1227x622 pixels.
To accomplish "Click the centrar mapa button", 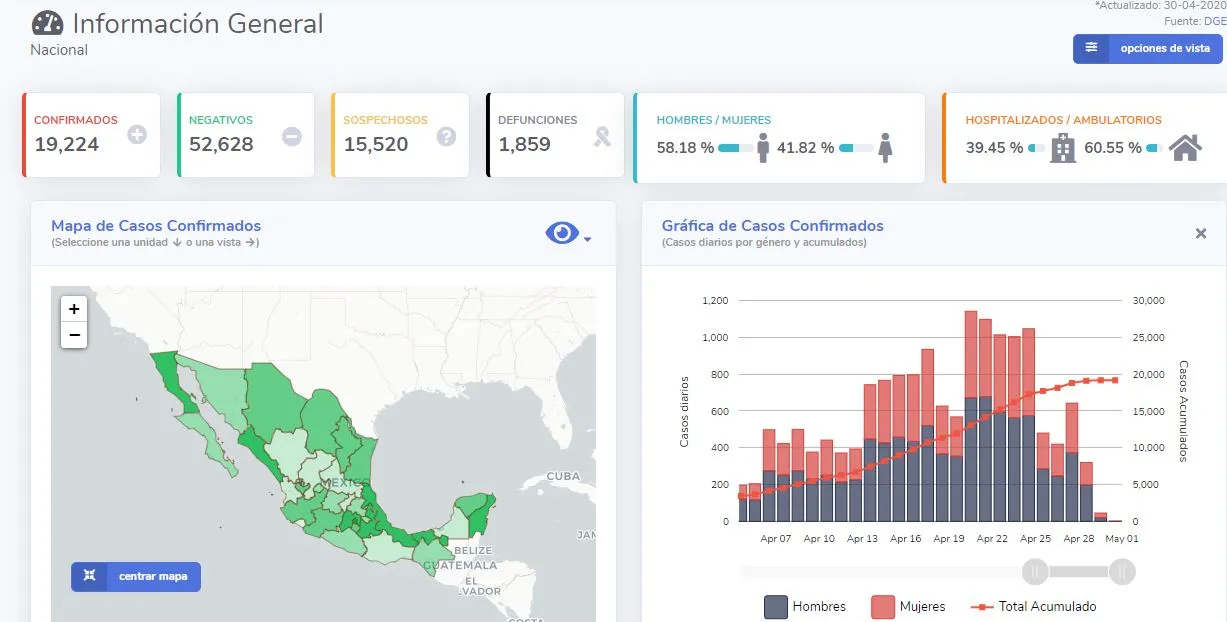I will click(136, 577).
